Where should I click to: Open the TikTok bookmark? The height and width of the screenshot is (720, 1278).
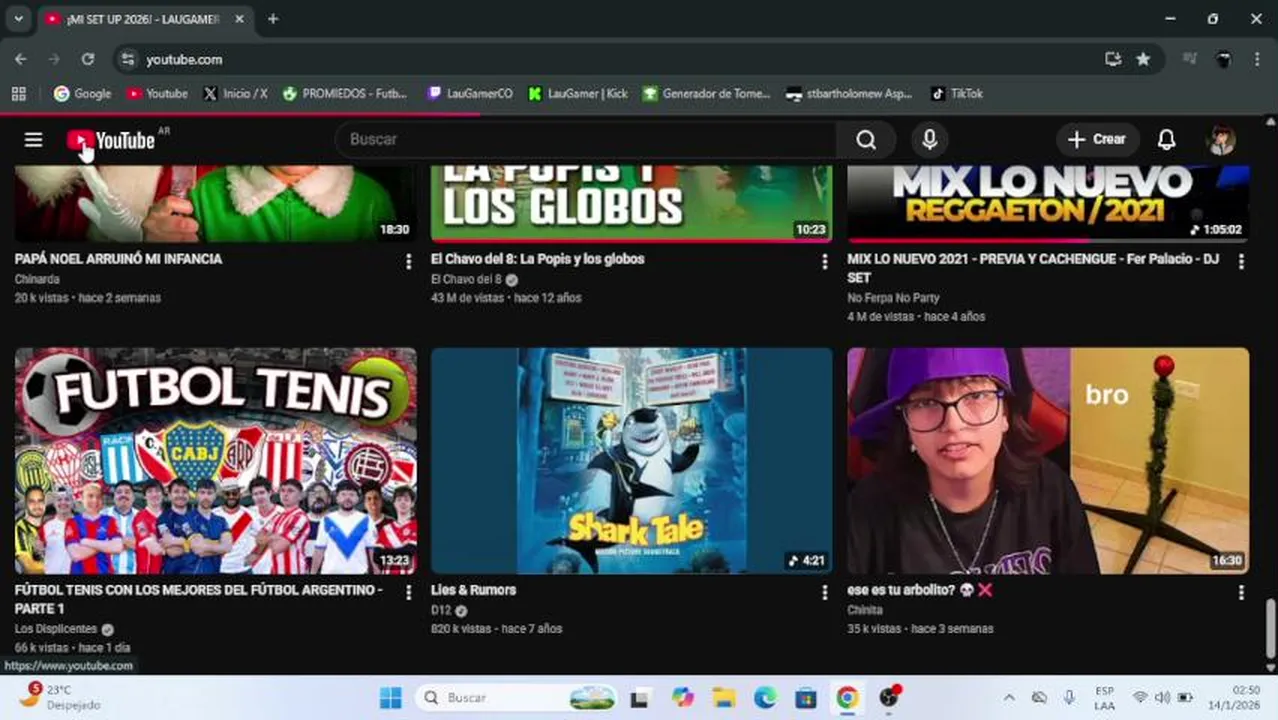coord(957,94)
